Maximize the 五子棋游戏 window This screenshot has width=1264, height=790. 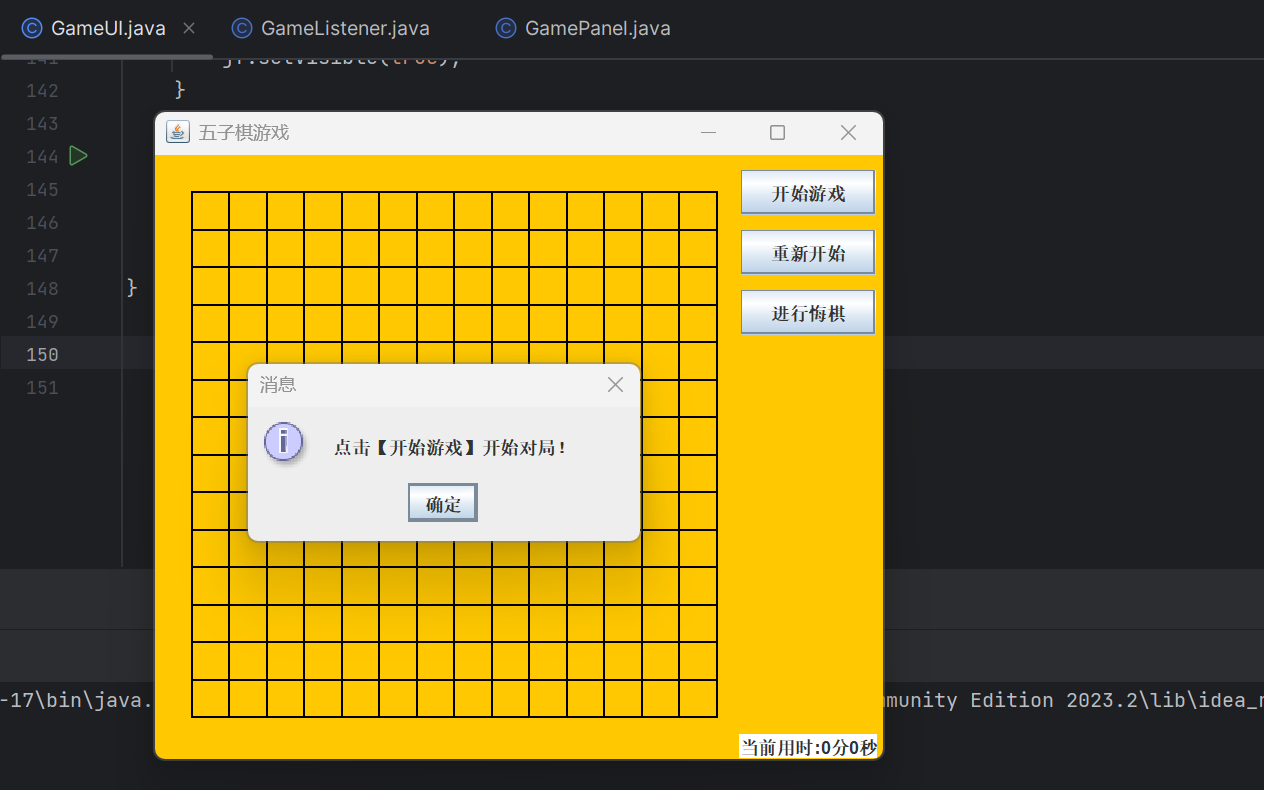point(777,132)
